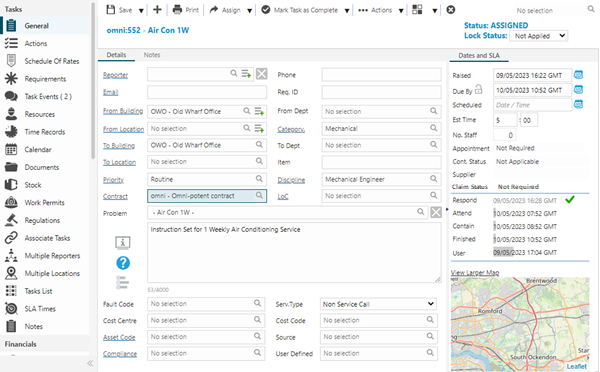
Task: Expand the Assign dropdown arrow
Action: pyautogui.click(x=249, y=11)
